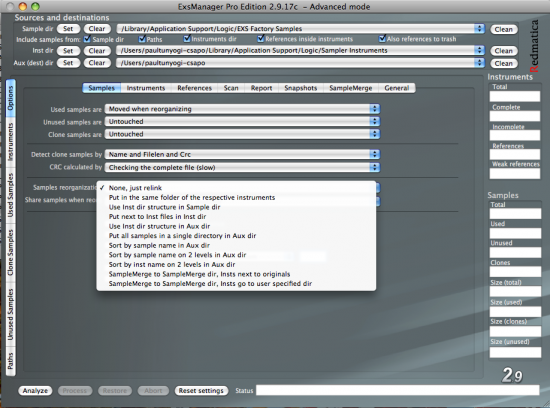
Task: Click Set for Sample dir
Action: 68,29
